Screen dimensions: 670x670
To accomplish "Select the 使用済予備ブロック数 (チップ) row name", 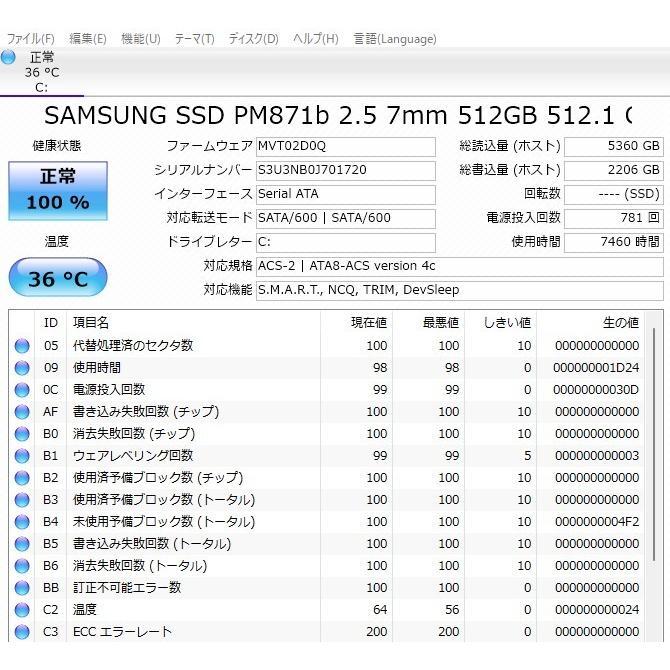I will 158,477.
